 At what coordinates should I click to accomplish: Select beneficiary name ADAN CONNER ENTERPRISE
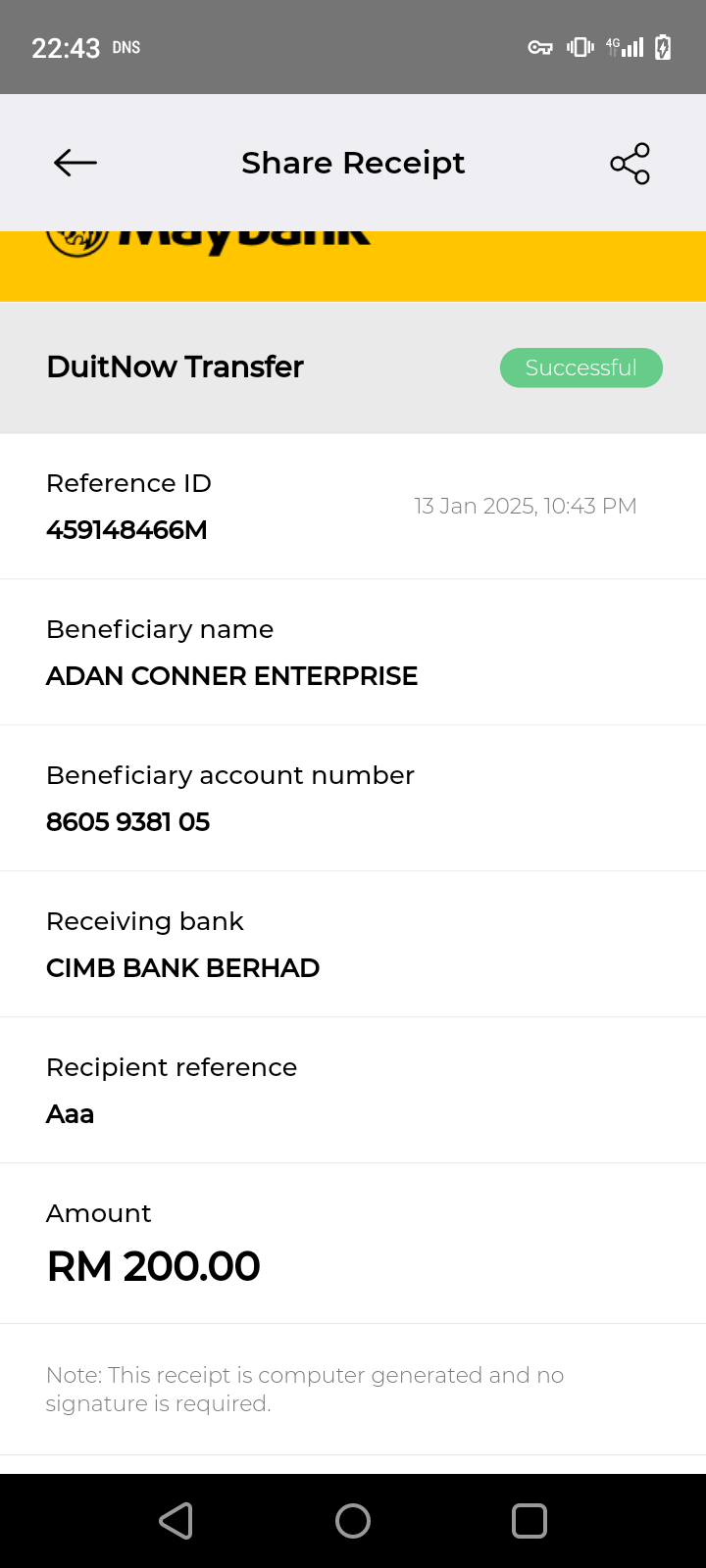(231, 676)
